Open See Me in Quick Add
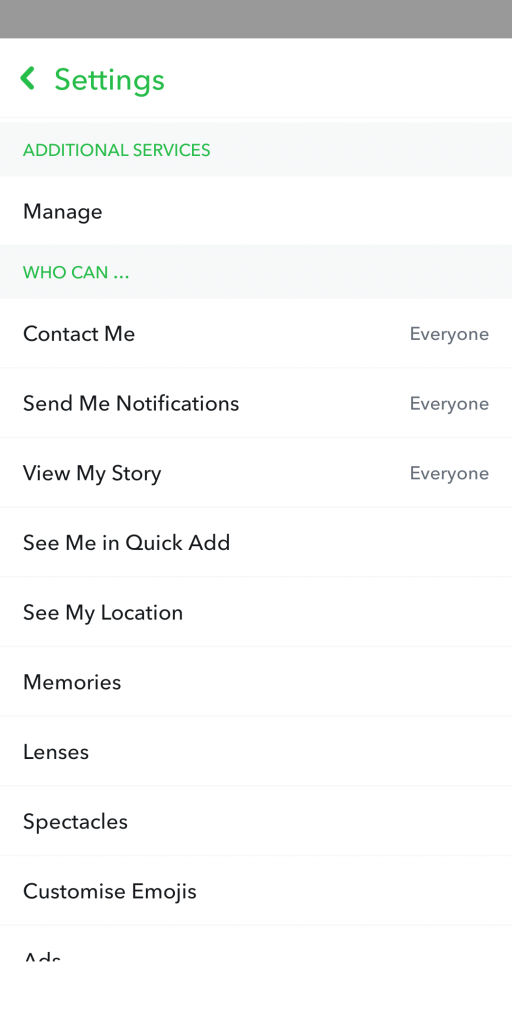This screenshot has height=1024, width=512. point(256,542)
